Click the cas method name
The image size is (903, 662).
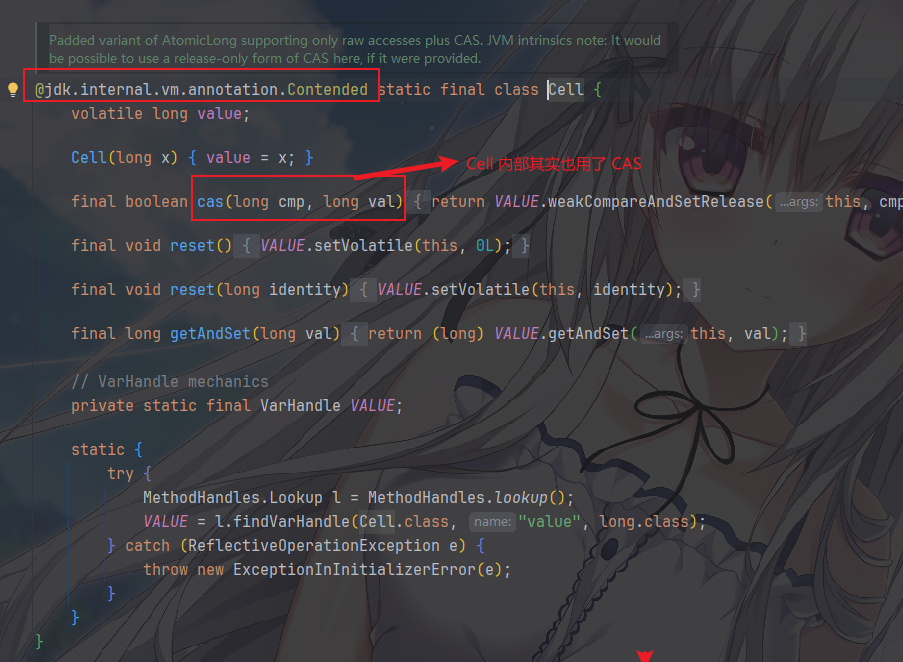click(x=210, y=201)
